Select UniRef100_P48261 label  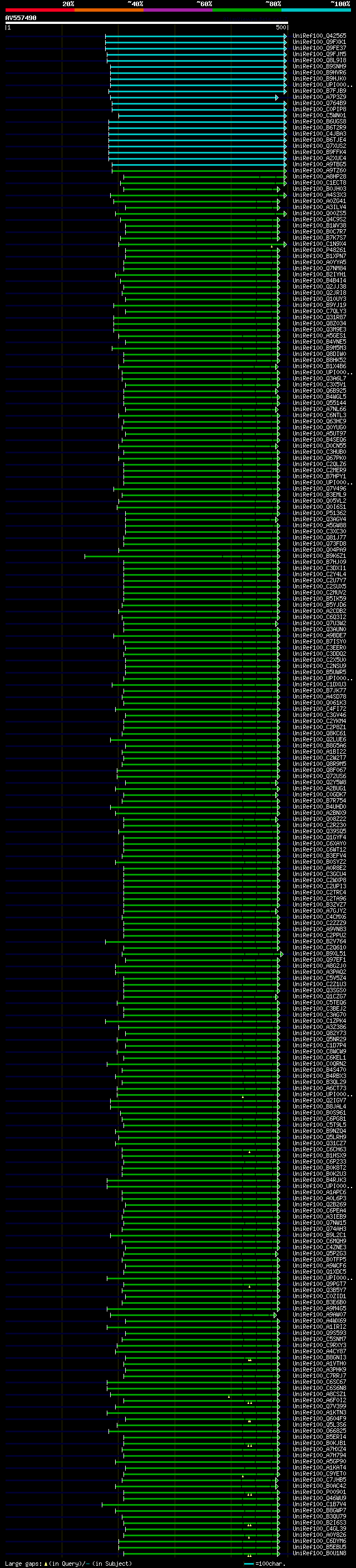319,250
